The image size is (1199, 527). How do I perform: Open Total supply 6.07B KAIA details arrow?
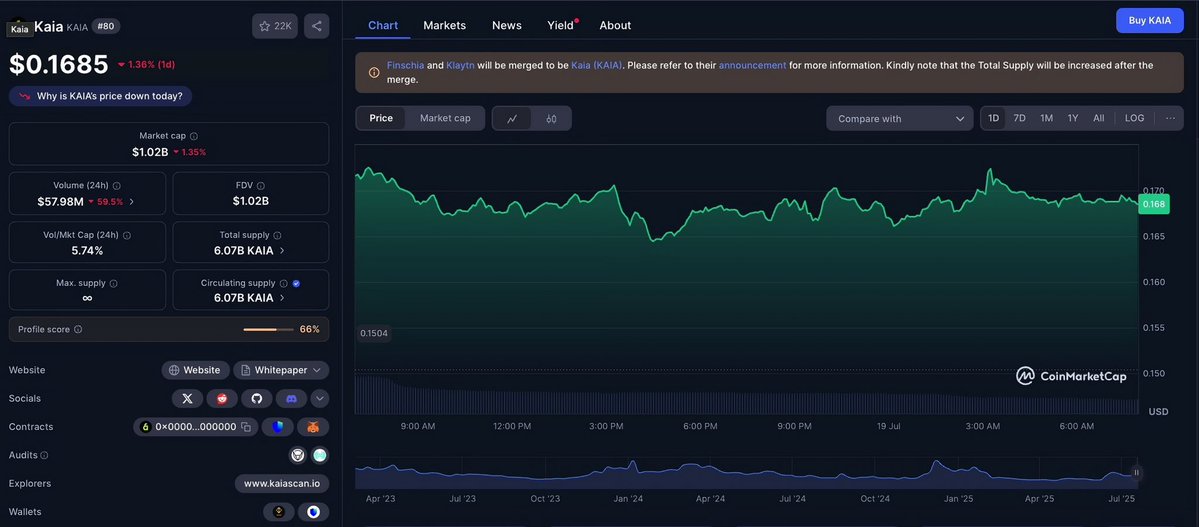(281, 251)
